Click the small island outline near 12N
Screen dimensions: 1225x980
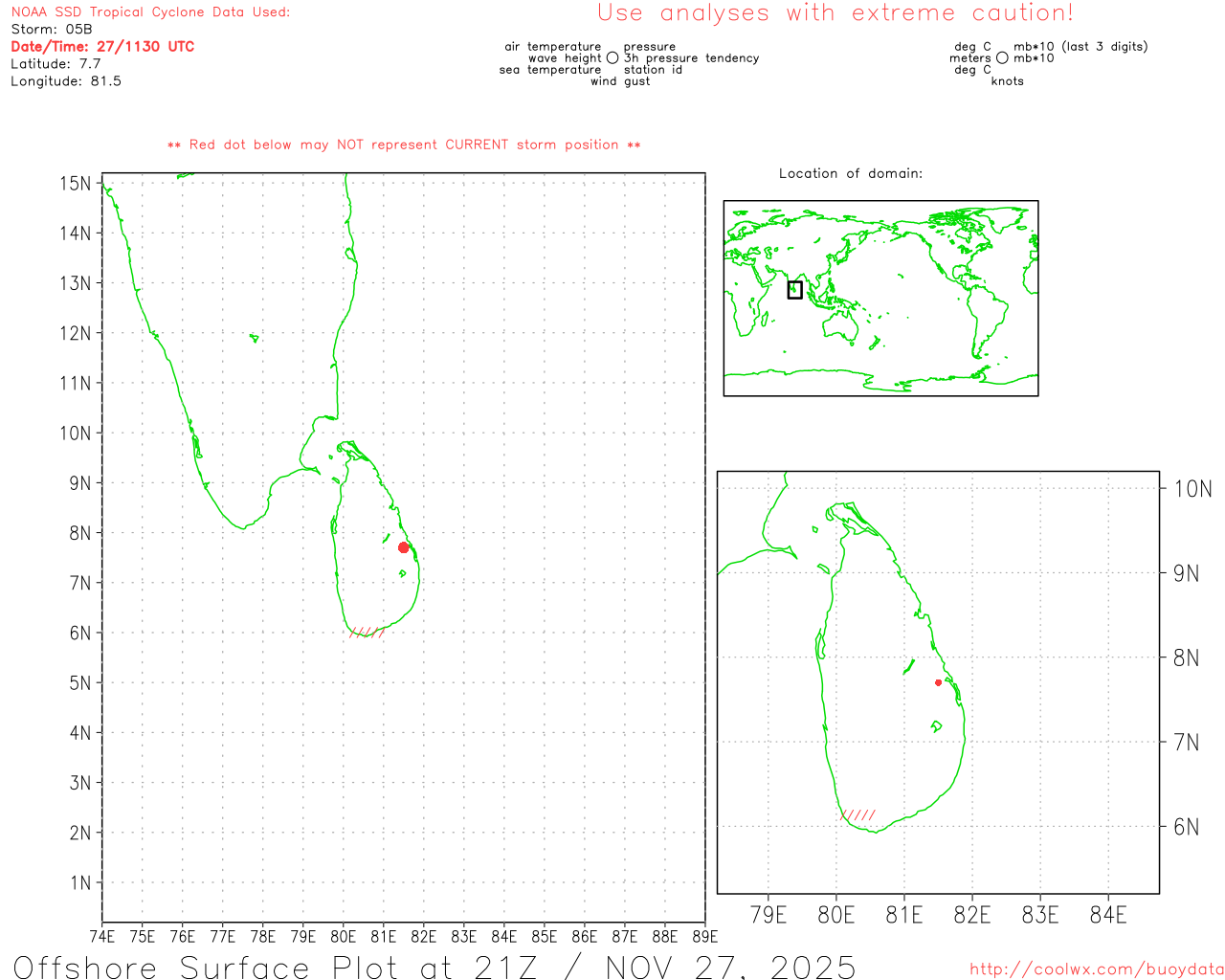254,337
